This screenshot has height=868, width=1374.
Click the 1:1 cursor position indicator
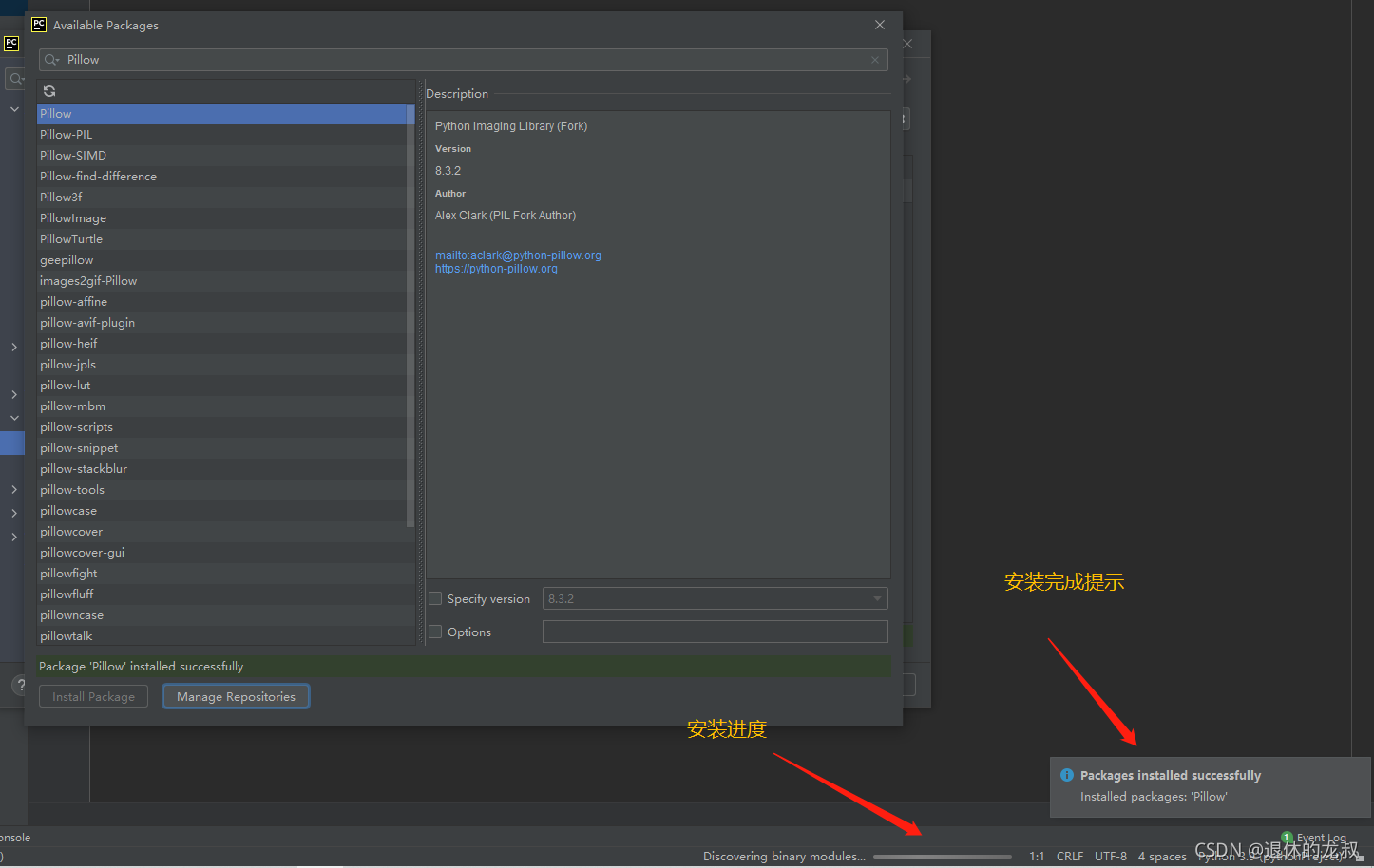pos(1037,857)
